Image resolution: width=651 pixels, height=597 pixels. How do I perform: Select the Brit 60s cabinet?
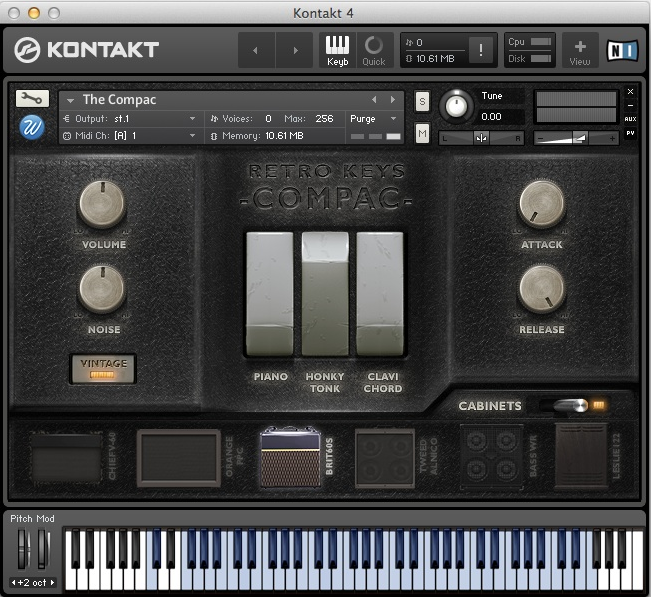pos(291,457)
